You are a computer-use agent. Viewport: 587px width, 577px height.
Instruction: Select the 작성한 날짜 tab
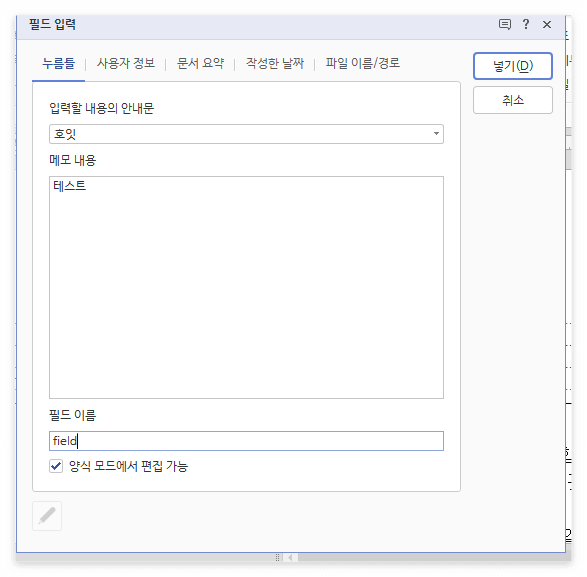pos(275,64)
